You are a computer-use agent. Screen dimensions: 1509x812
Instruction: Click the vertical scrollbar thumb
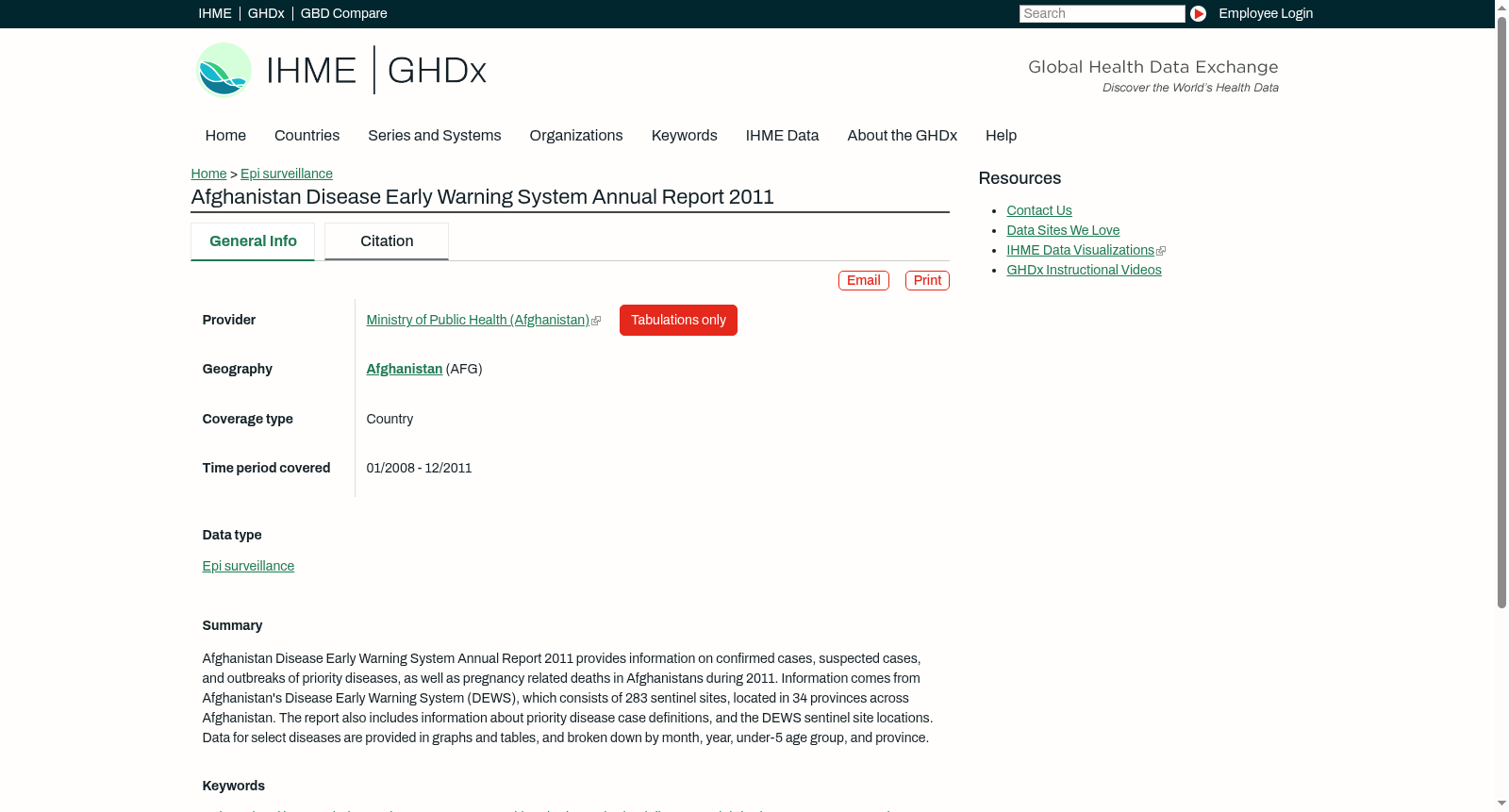tap(1501, 311)
